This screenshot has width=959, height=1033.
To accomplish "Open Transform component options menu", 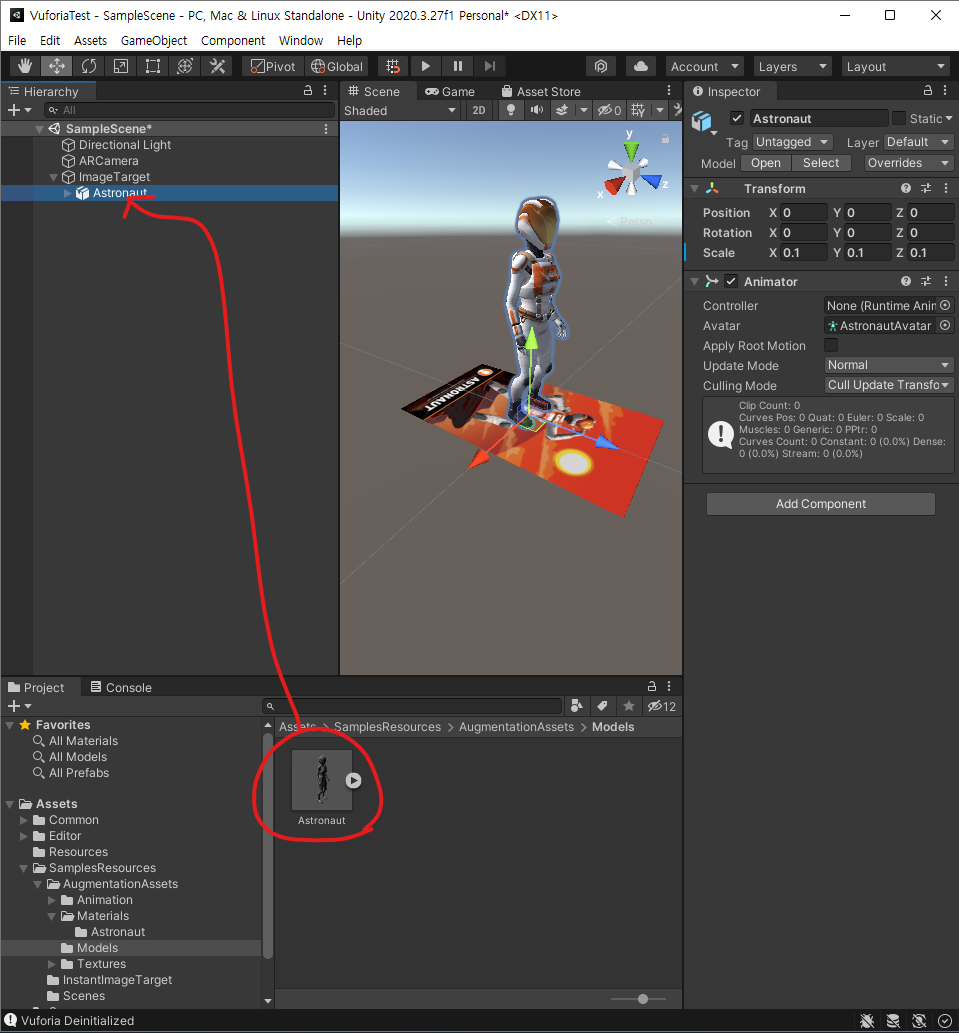I will coord(946,188).
